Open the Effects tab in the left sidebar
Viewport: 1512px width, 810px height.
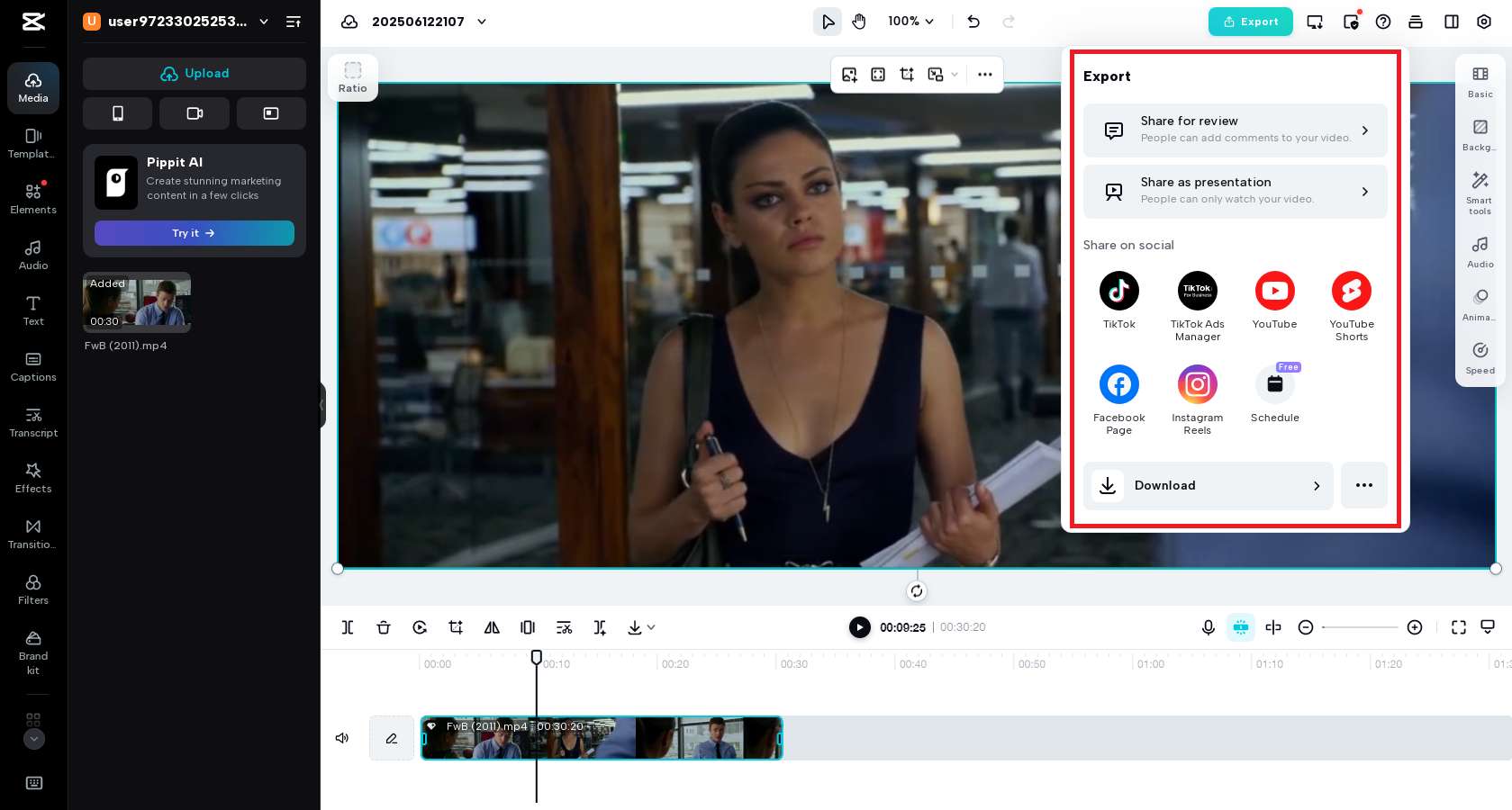tap(33, 477)
